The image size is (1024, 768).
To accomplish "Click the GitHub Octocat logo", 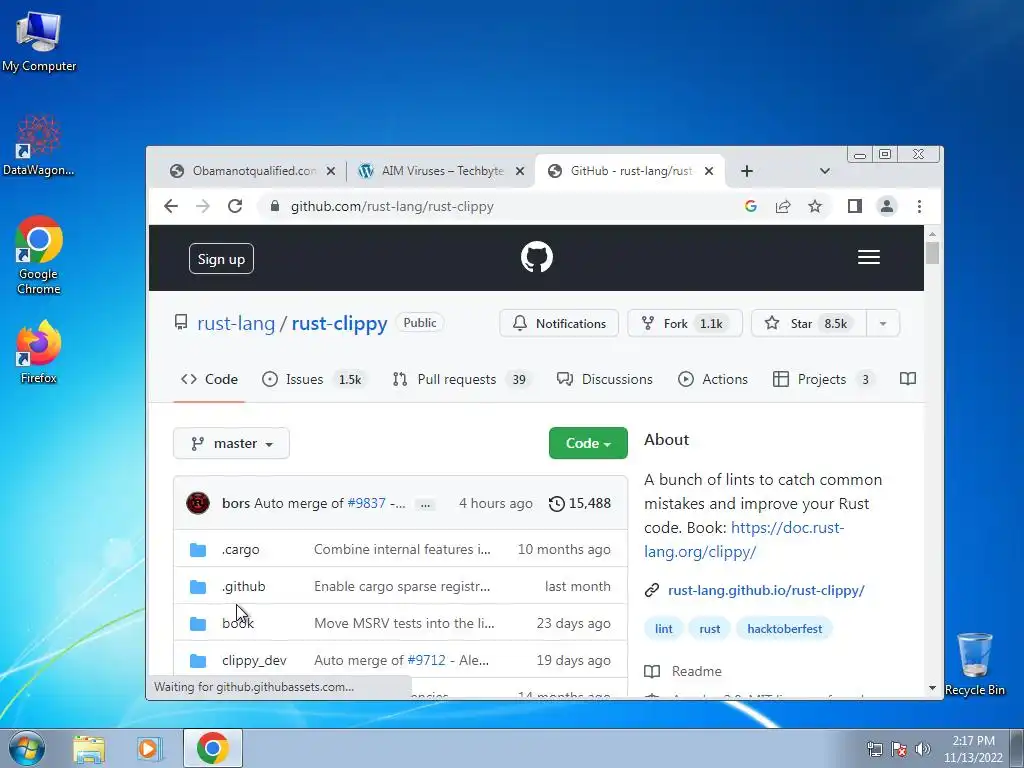I will [537, 257].
